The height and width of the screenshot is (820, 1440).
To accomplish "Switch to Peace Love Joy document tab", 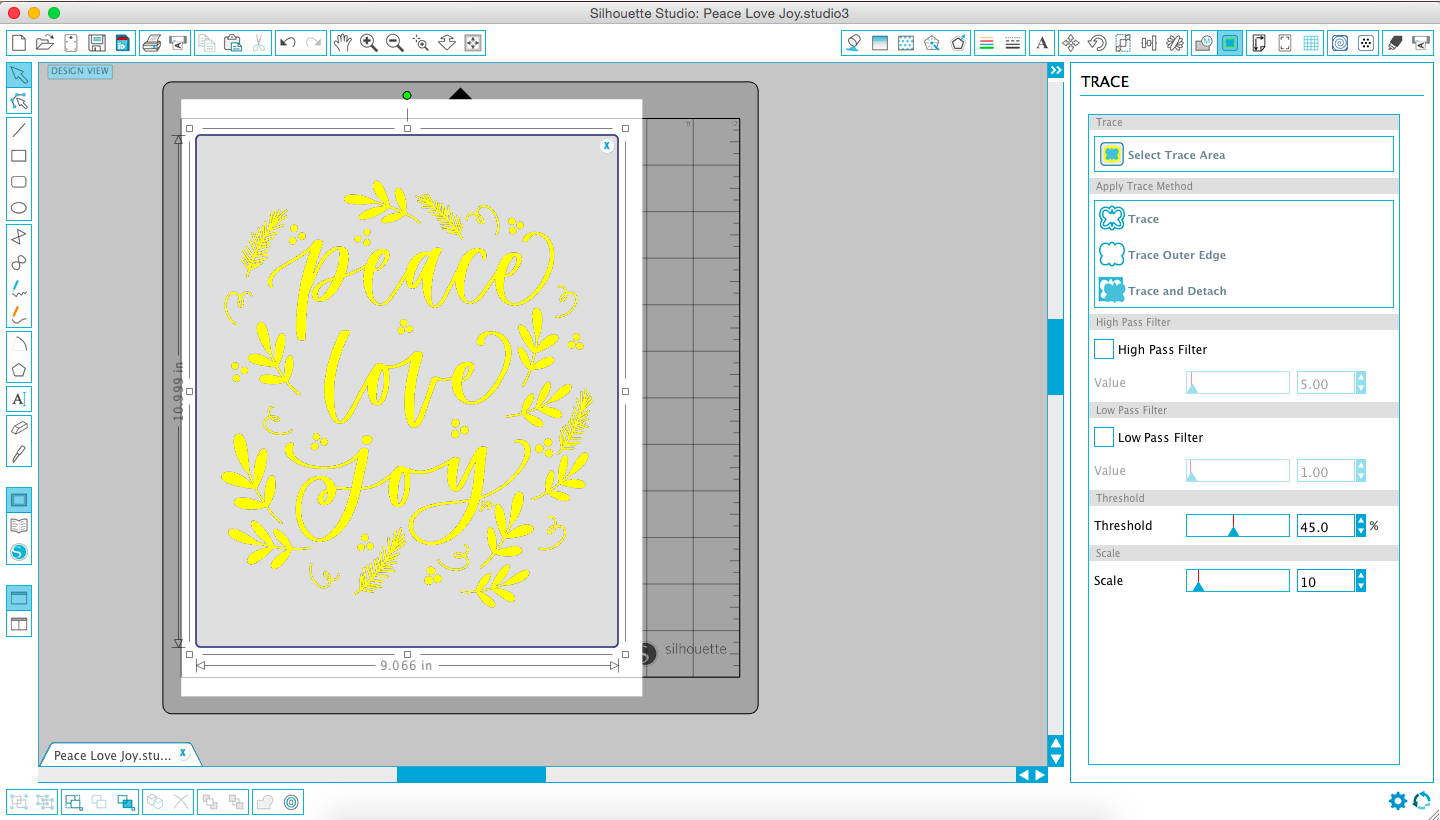I will (x=112, y=755).
